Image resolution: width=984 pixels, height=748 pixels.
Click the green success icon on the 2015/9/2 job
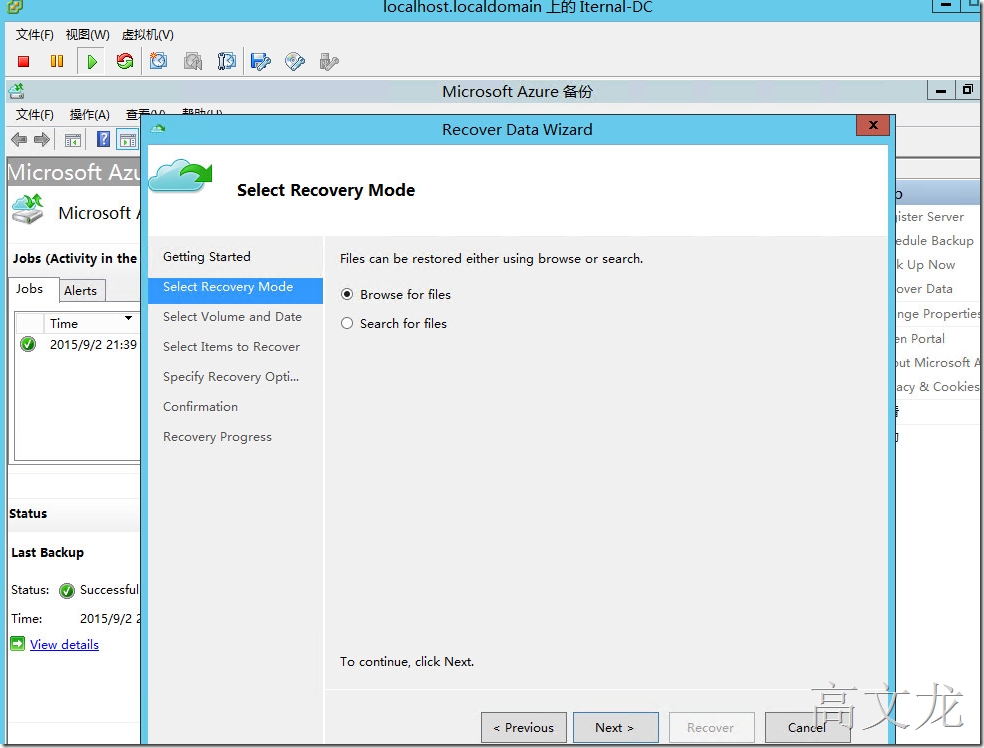28,344
